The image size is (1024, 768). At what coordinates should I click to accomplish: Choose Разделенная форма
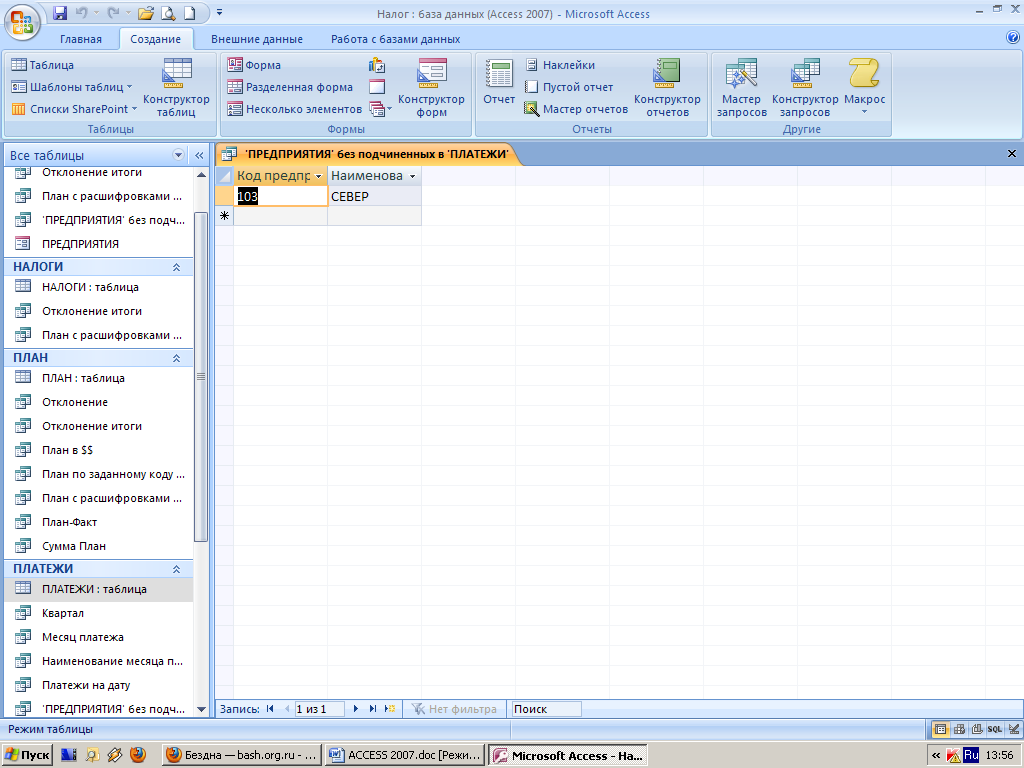click(290, 87)
